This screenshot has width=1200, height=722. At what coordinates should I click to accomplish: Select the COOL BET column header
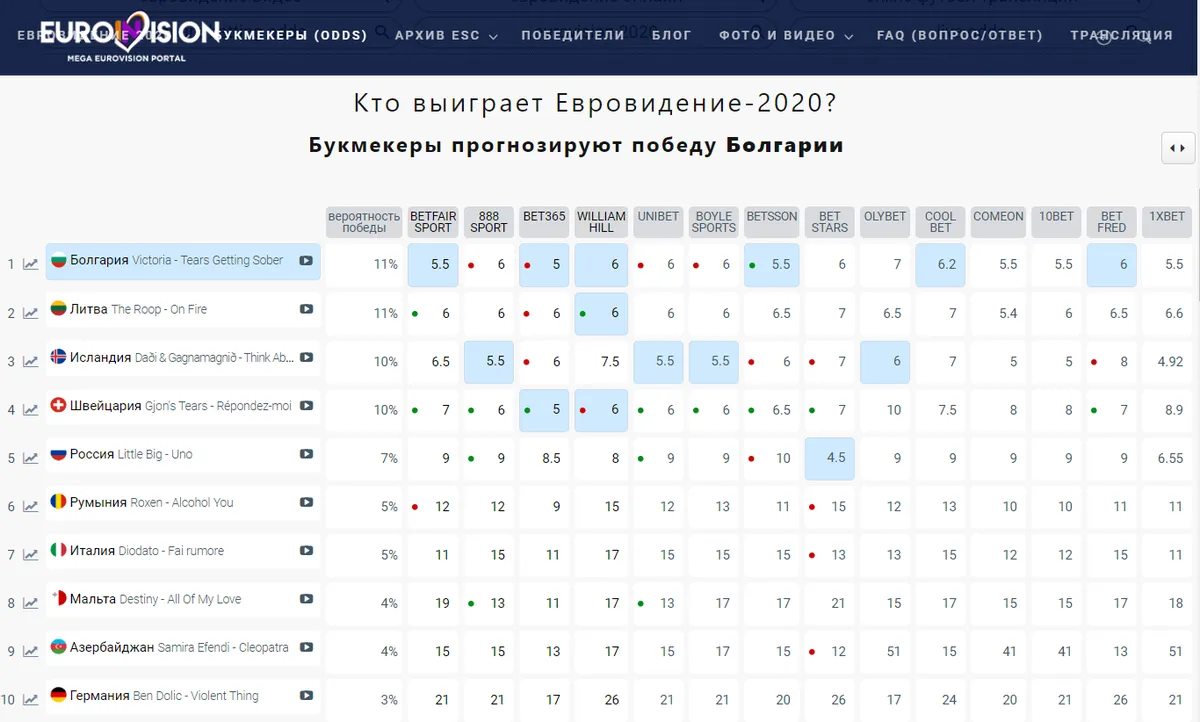pos(940,222)
